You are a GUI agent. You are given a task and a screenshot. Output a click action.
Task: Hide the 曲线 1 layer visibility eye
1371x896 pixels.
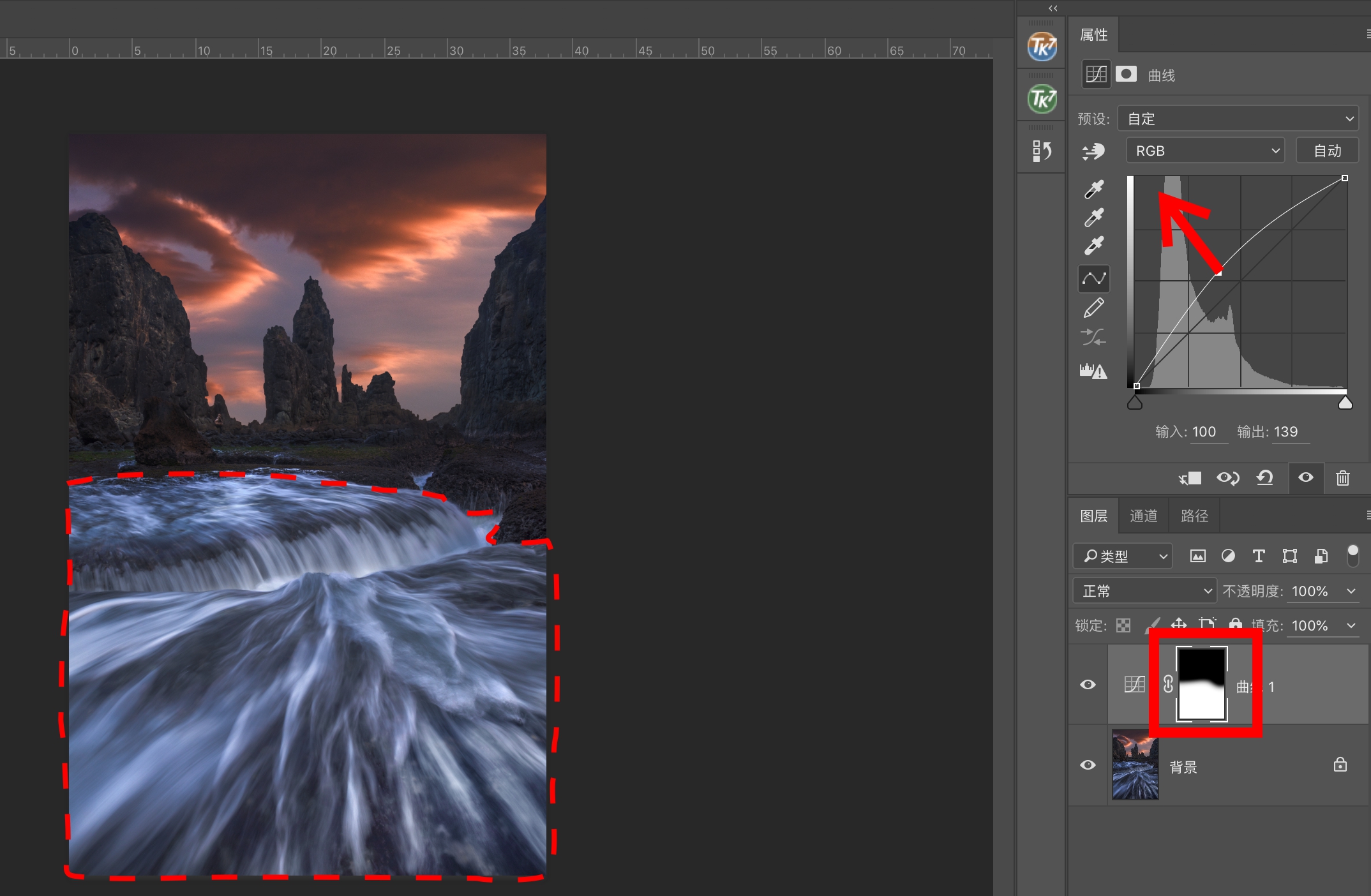1088,685
